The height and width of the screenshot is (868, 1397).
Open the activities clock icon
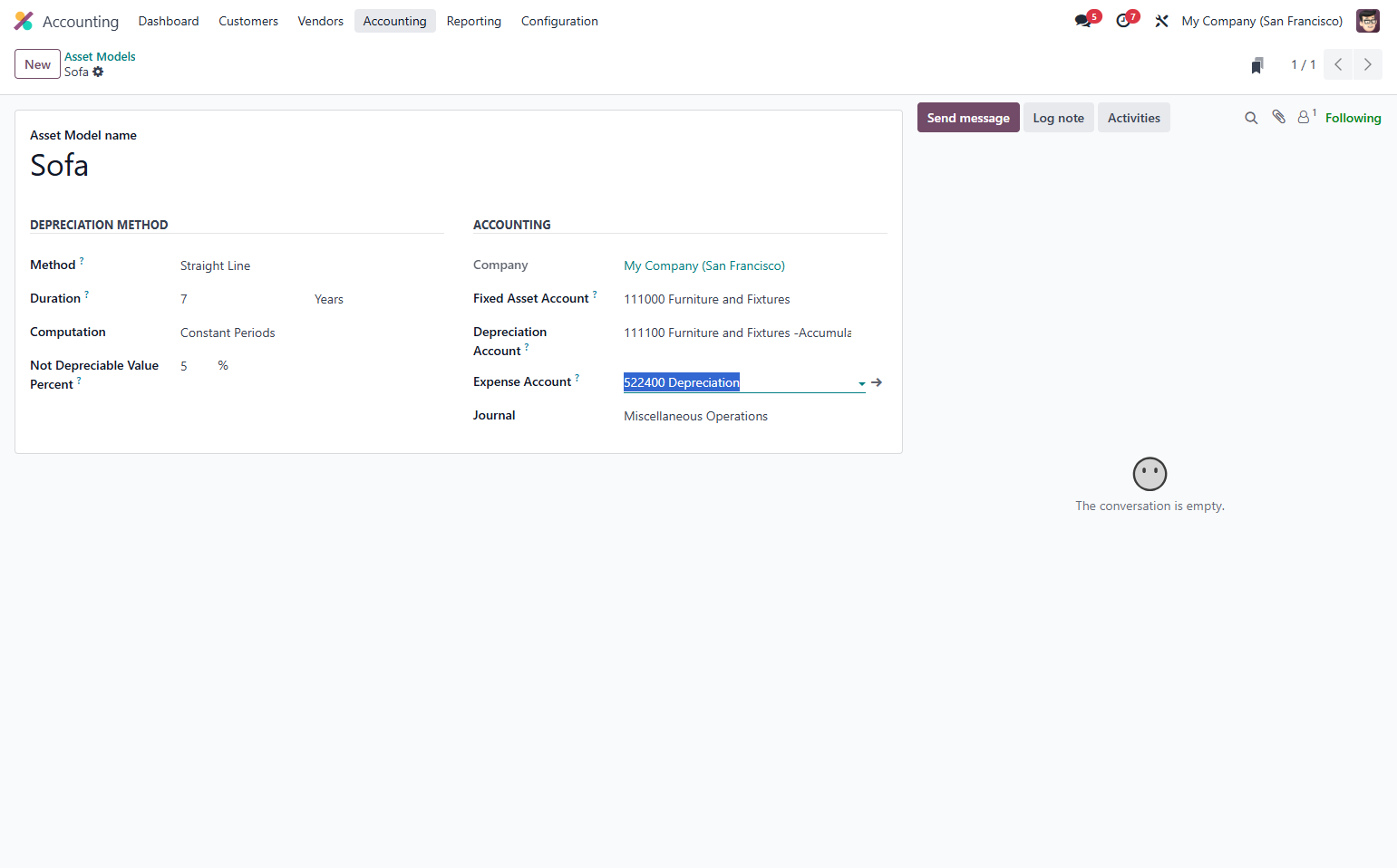(x=1123, y=21)
